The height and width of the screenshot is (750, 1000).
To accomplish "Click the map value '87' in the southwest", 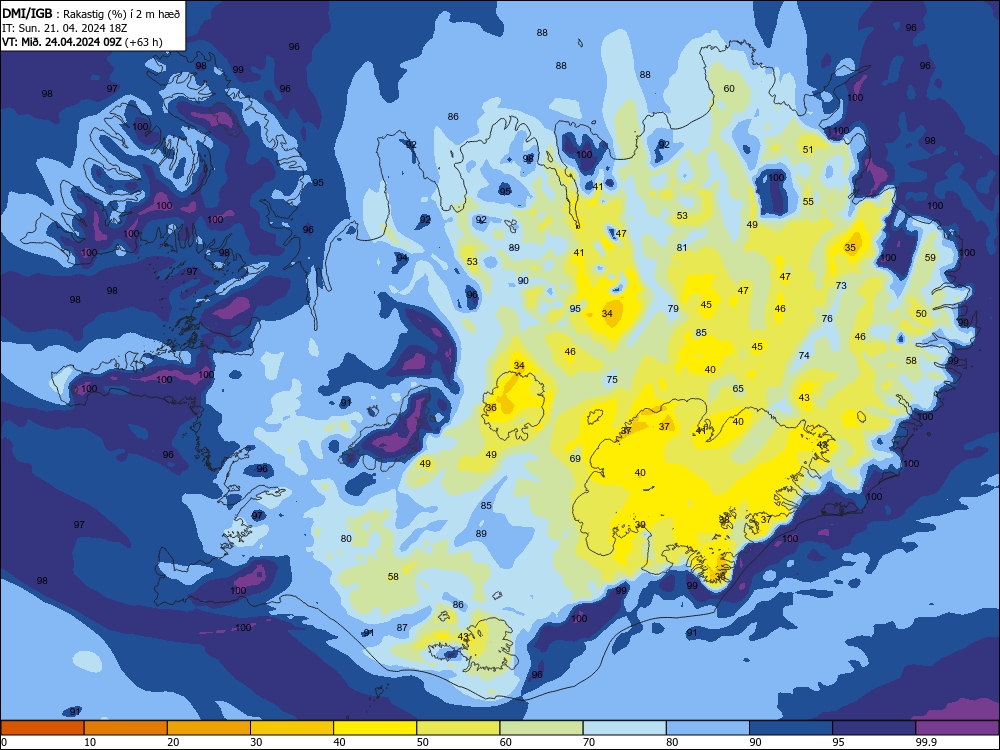I will click(402, 628).
